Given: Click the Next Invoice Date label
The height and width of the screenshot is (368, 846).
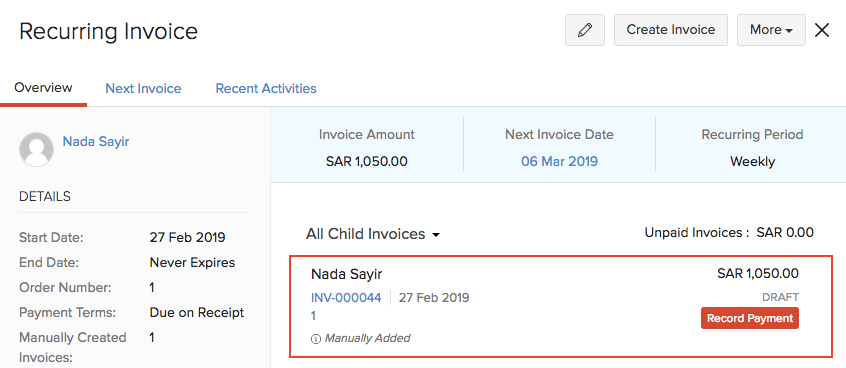Looking at the screenshot, I should click(559, 134).
